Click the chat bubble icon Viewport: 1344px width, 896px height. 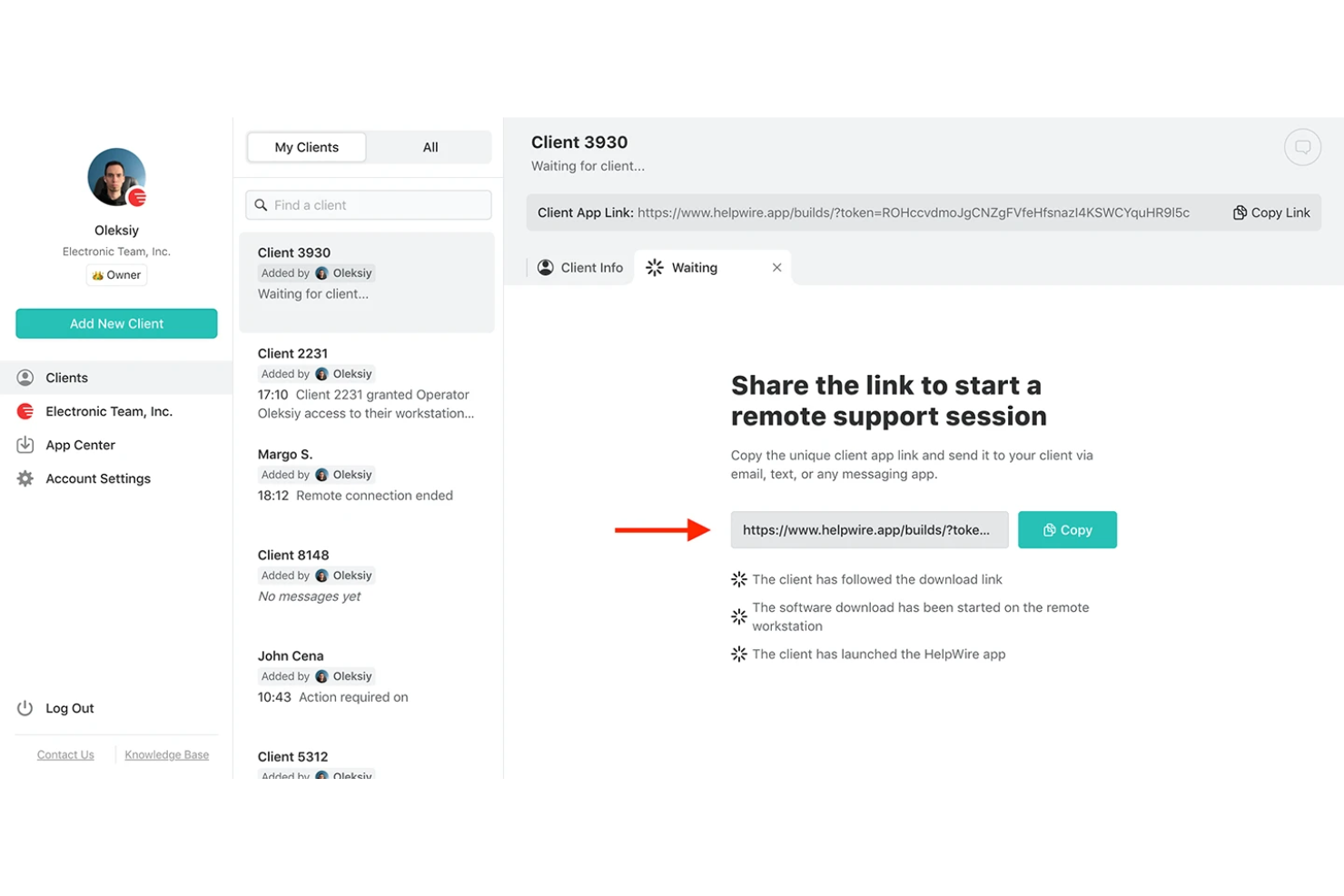click(1301, 147)
